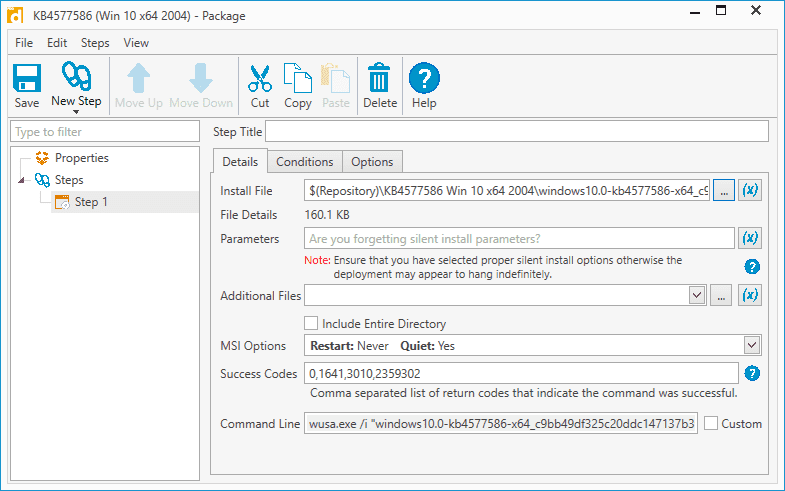
Task: Browse Additional Files with ellipsis button
Action: click(x=721, y=295)
